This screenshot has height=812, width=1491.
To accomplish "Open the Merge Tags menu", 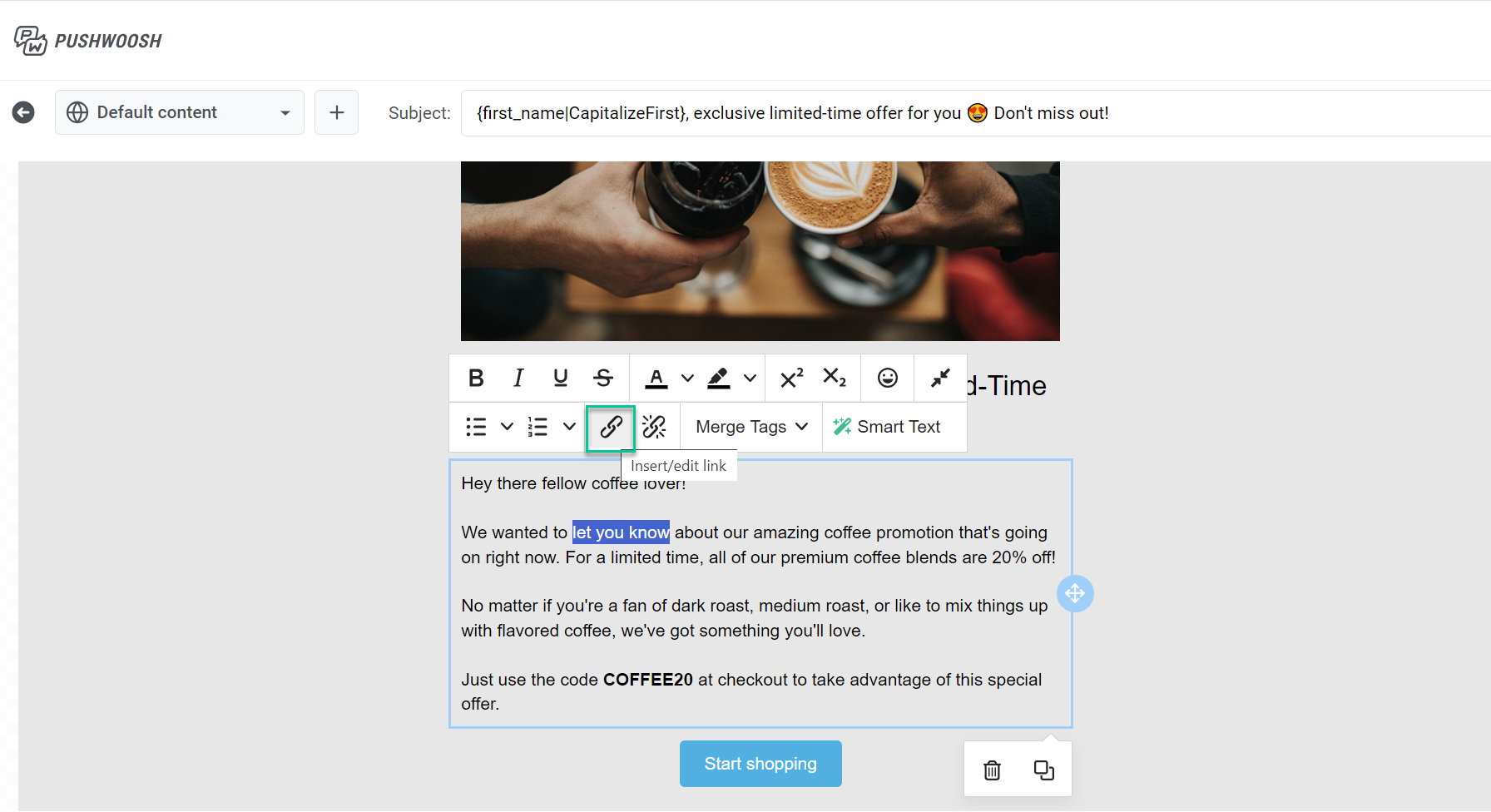I will 751,428.
